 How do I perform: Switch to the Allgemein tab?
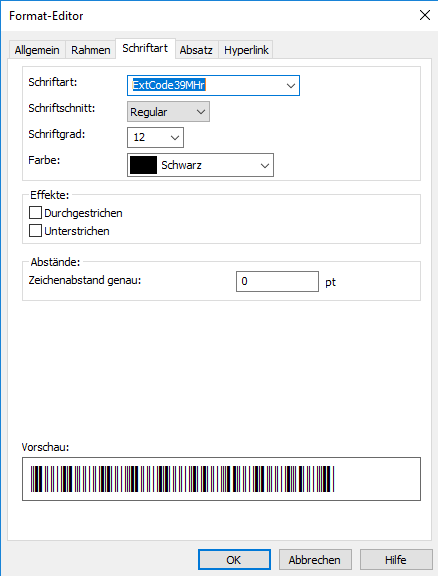click(37, 50)
